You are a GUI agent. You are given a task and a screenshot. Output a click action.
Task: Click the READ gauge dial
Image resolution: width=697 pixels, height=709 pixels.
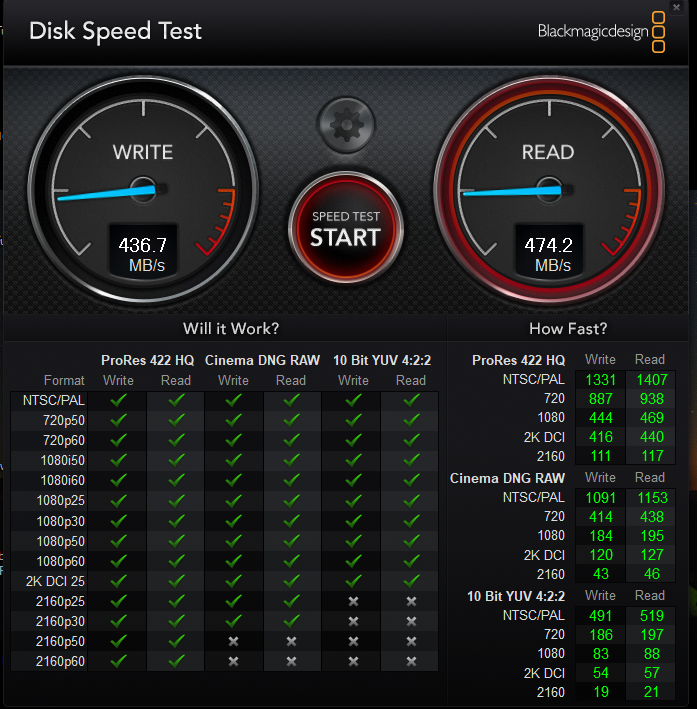coord(547,190)
